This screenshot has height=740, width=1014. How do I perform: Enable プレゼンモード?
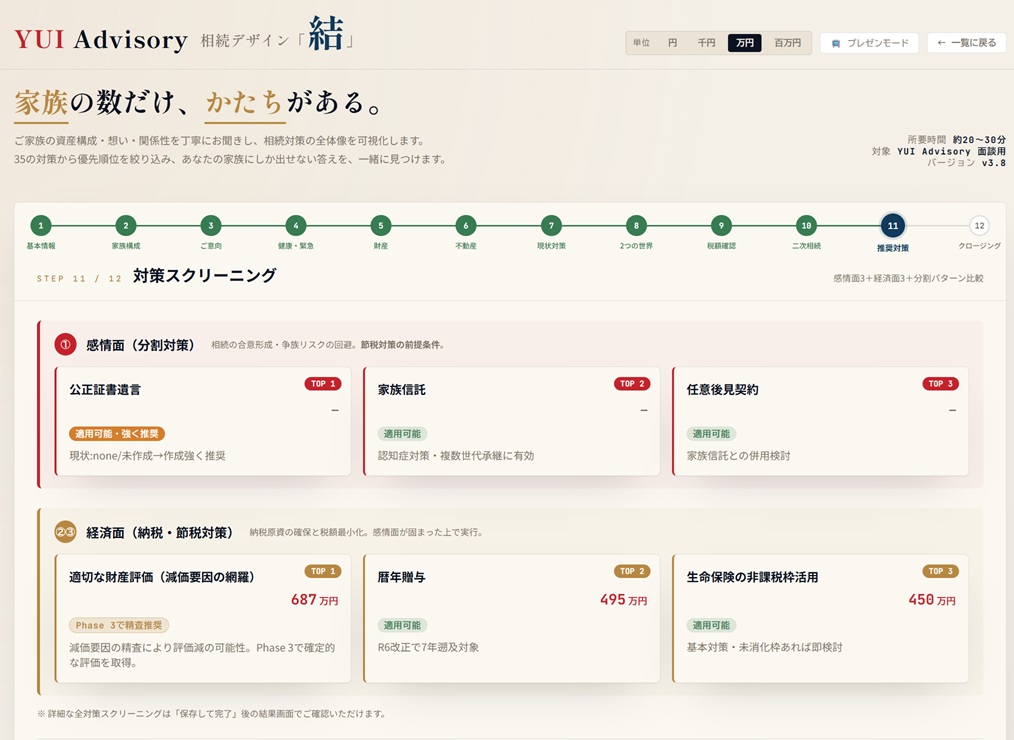870,43
